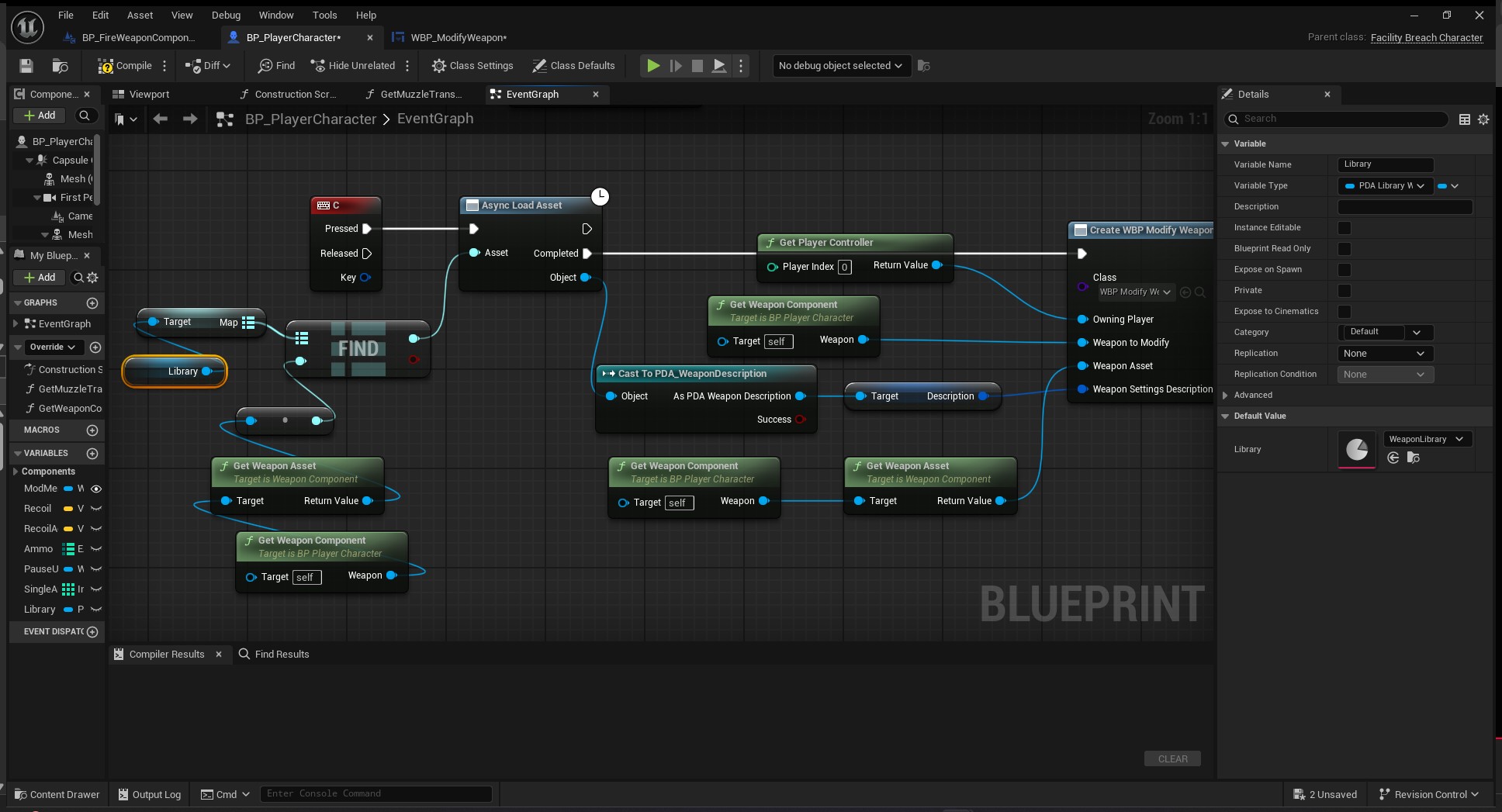Toggle Ammo variable visibility eye

click(96, 549)
